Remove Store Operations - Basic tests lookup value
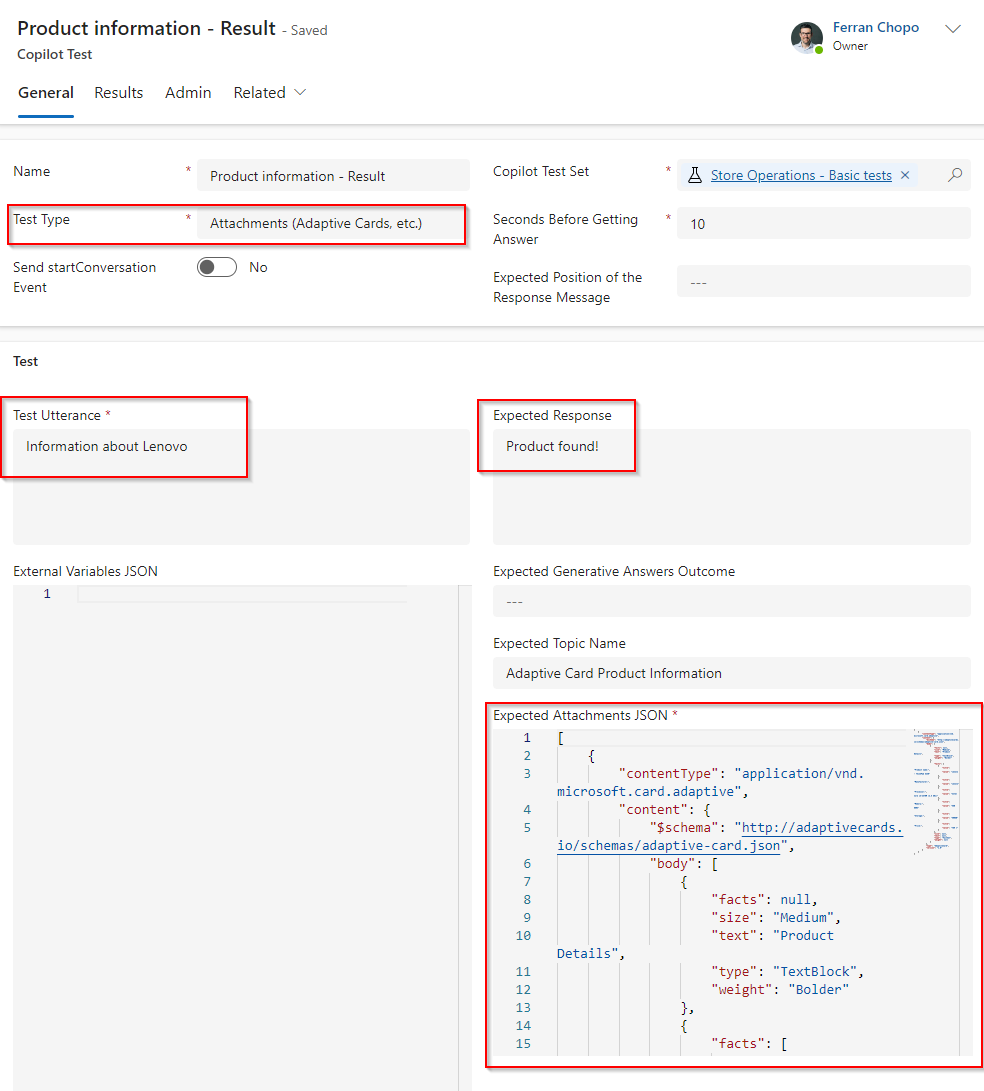Screen dimensions: 984x1091 point(905,175)
